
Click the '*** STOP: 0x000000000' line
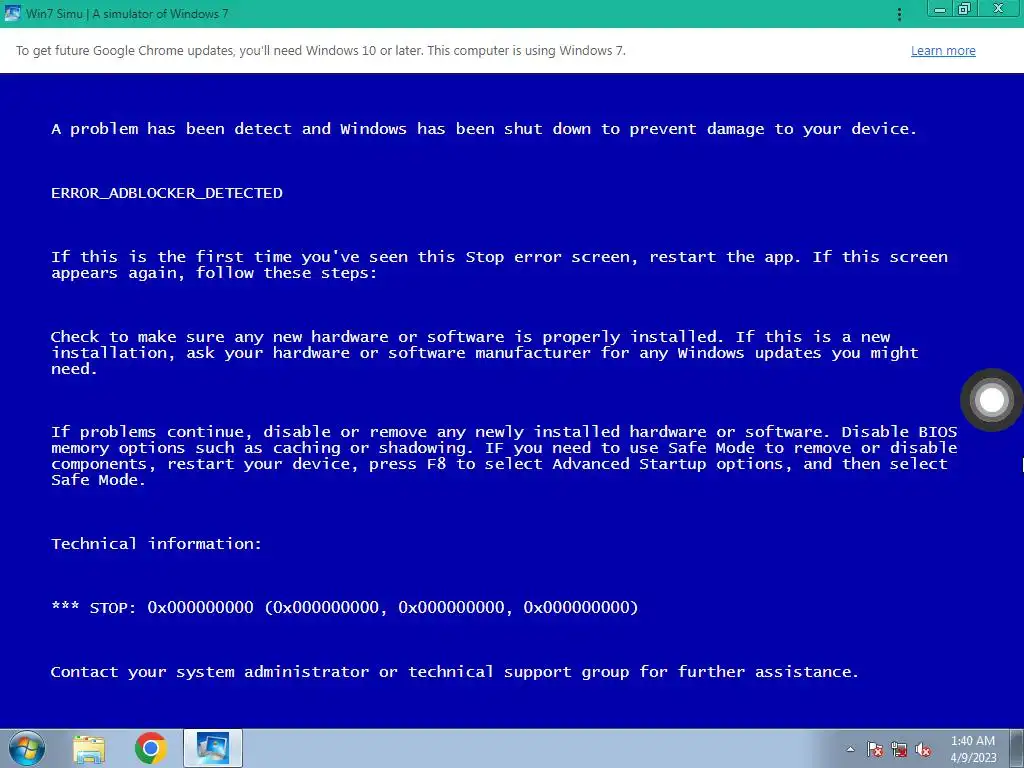click(x=344, y=607)
